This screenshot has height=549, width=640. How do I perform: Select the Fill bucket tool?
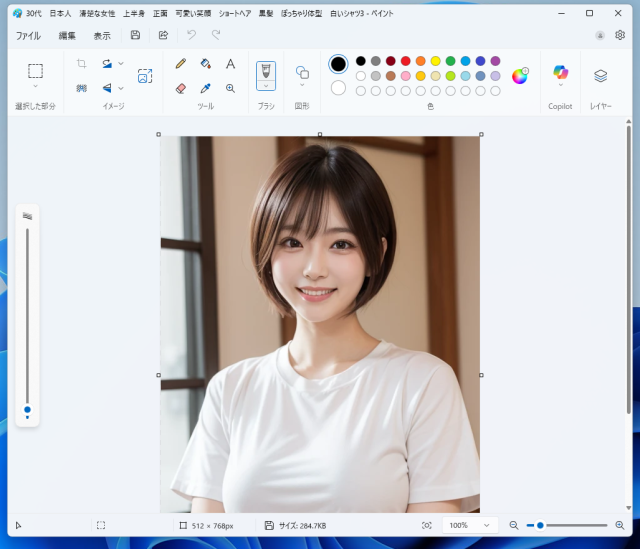(x=206, y=63)
